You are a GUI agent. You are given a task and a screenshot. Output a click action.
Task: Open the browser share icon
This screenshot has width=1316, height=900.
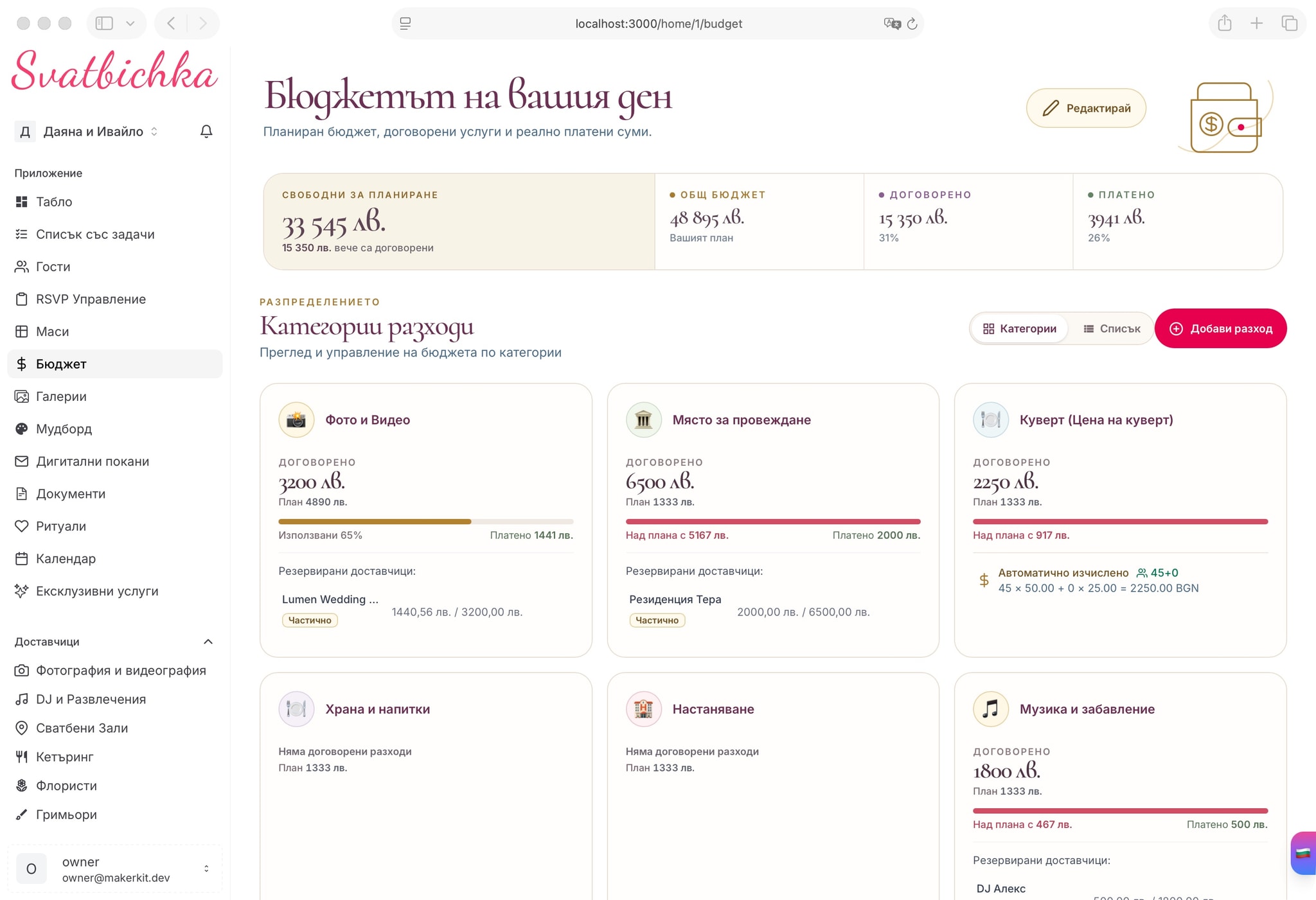[x=1225, y=23]
